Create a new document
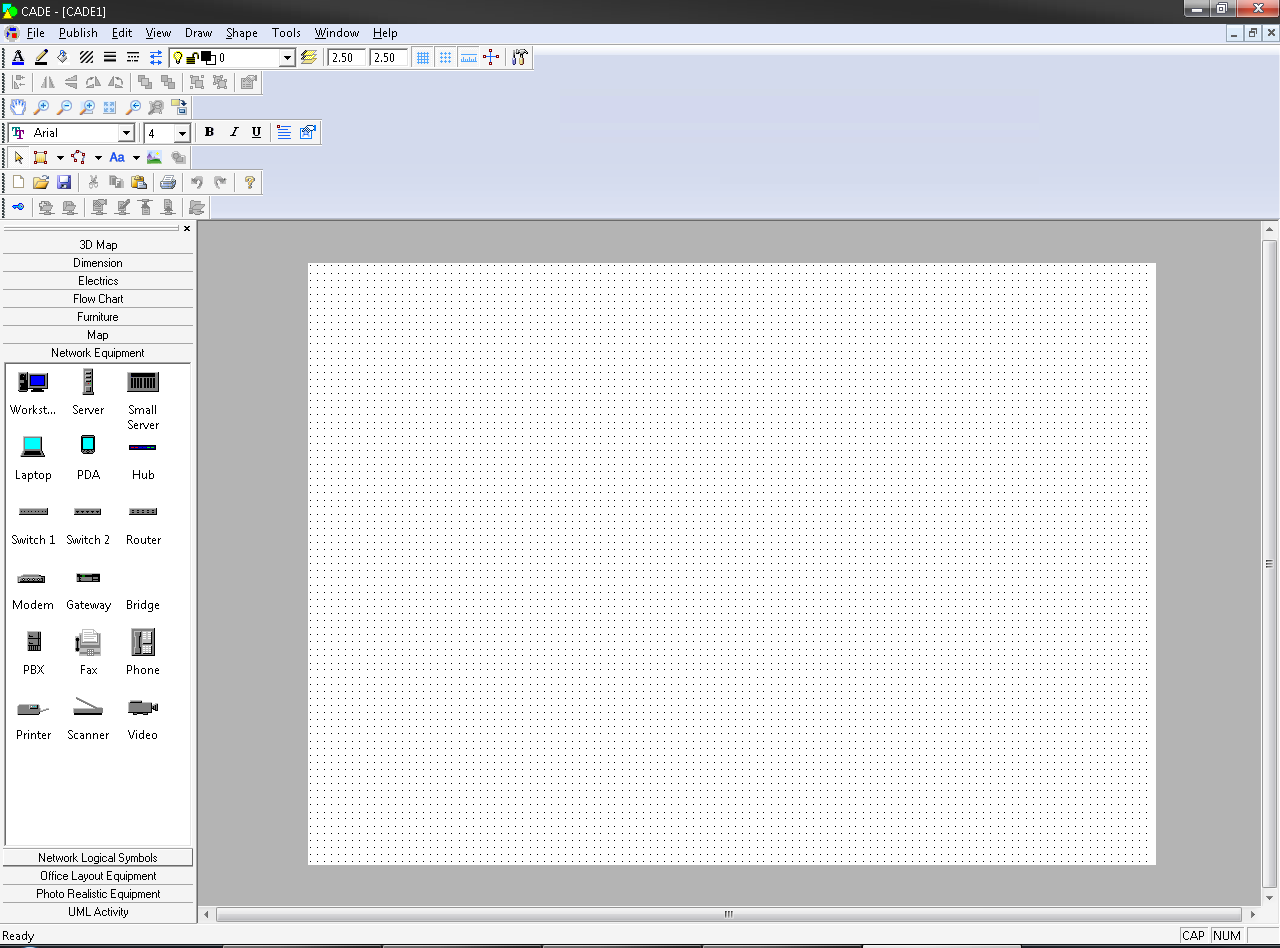Image resolution: width=1280 pixels, height=948 pixels. tap(18, 182)
